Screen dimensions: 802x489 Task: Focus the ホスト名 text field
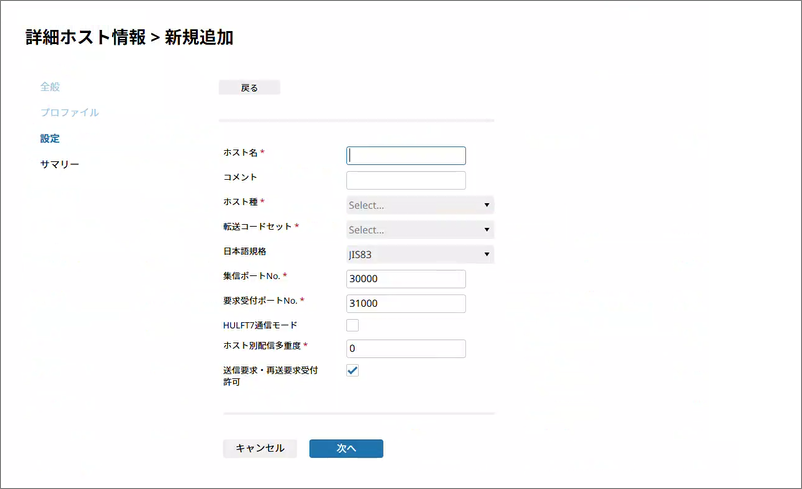[x=406, y=156]
